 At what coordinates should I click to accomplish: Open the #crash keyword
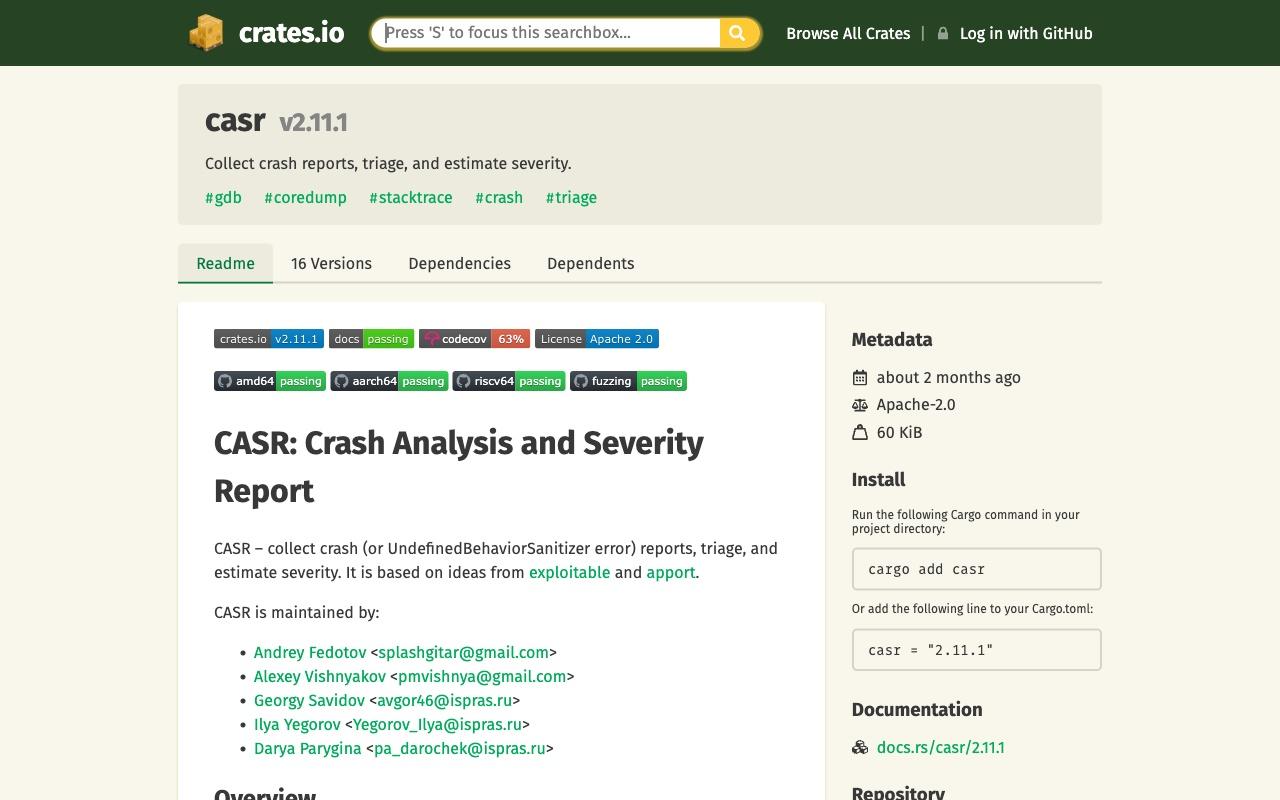(499, 197)
